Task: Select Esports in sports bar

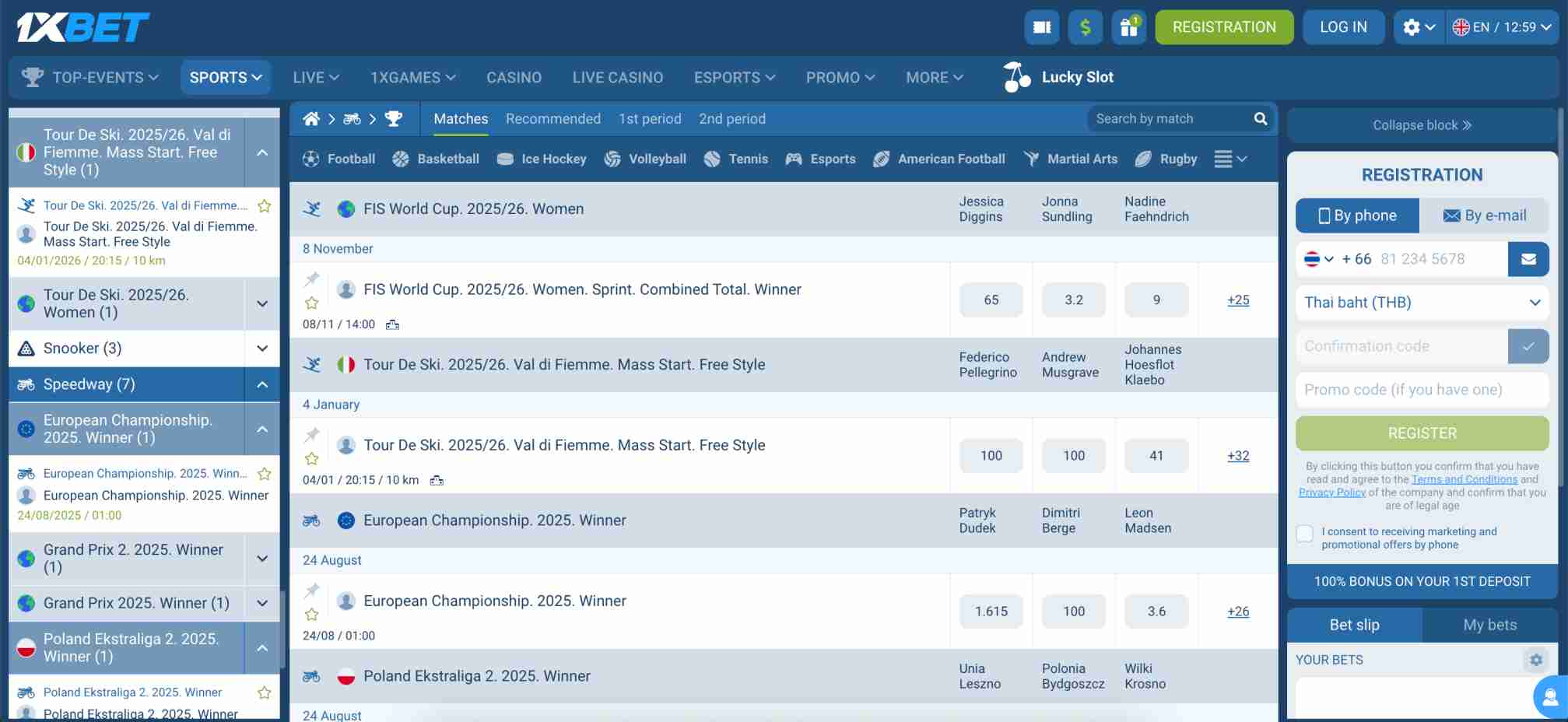Action: click(x=820, y=159)
